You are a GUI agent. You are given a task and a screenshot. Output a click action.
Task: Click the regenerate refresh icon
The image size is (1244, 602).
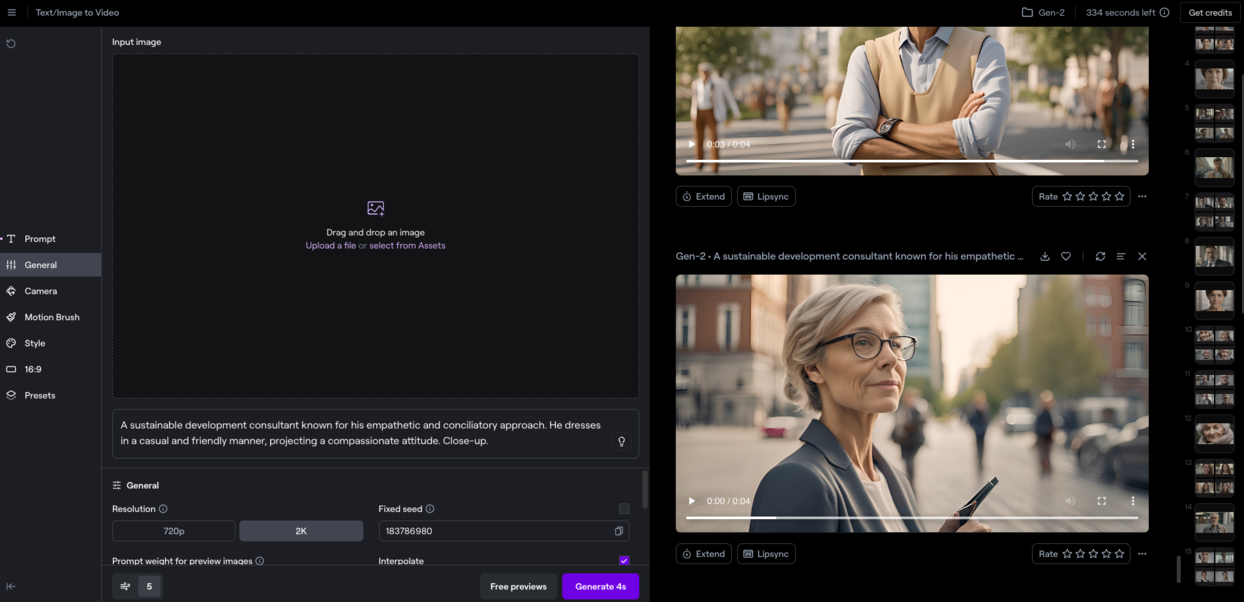(1100, 257)
